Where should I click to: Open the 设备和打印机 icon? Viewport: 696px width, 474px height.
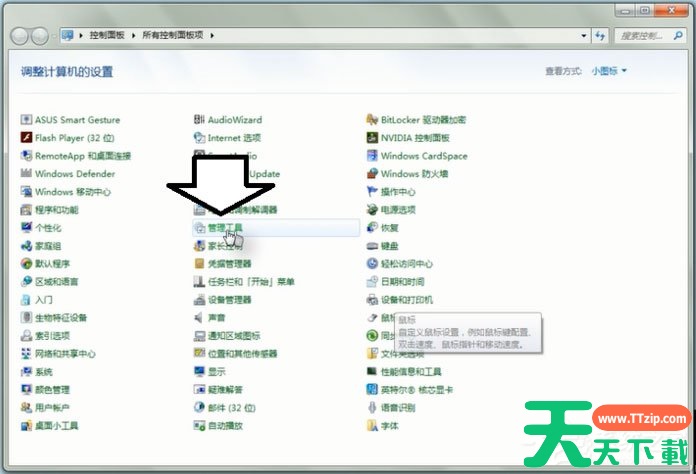pyautogui.click(x=372, y=300)
